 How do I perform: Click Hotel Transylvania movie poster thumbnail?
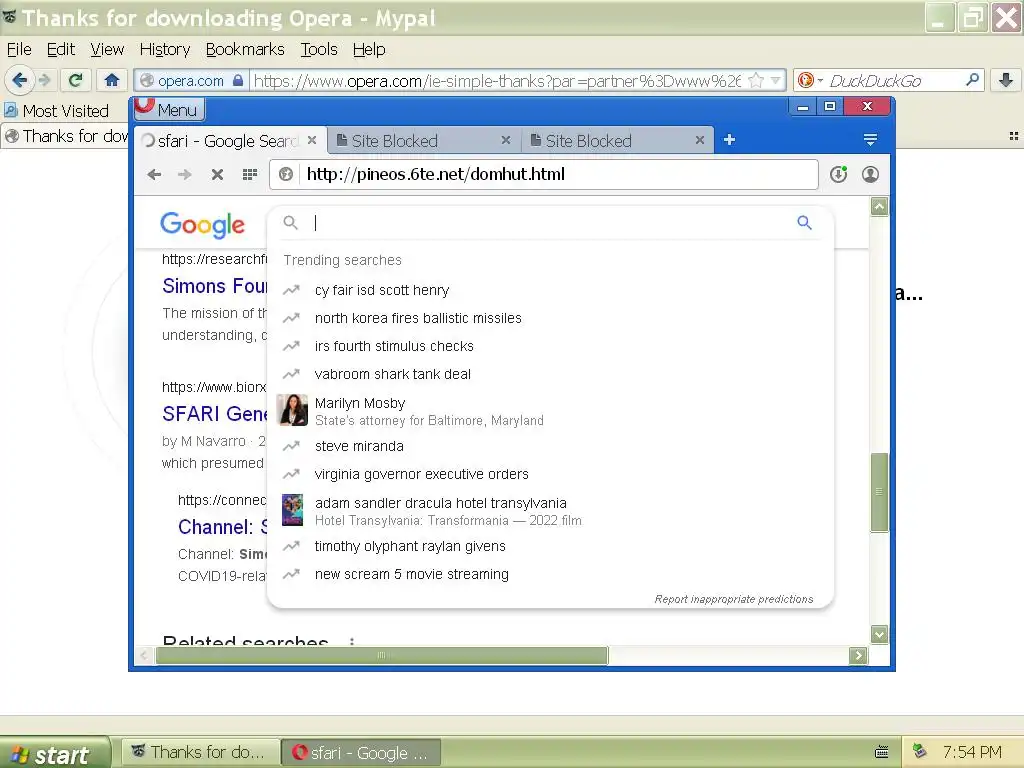click(292, 510)
